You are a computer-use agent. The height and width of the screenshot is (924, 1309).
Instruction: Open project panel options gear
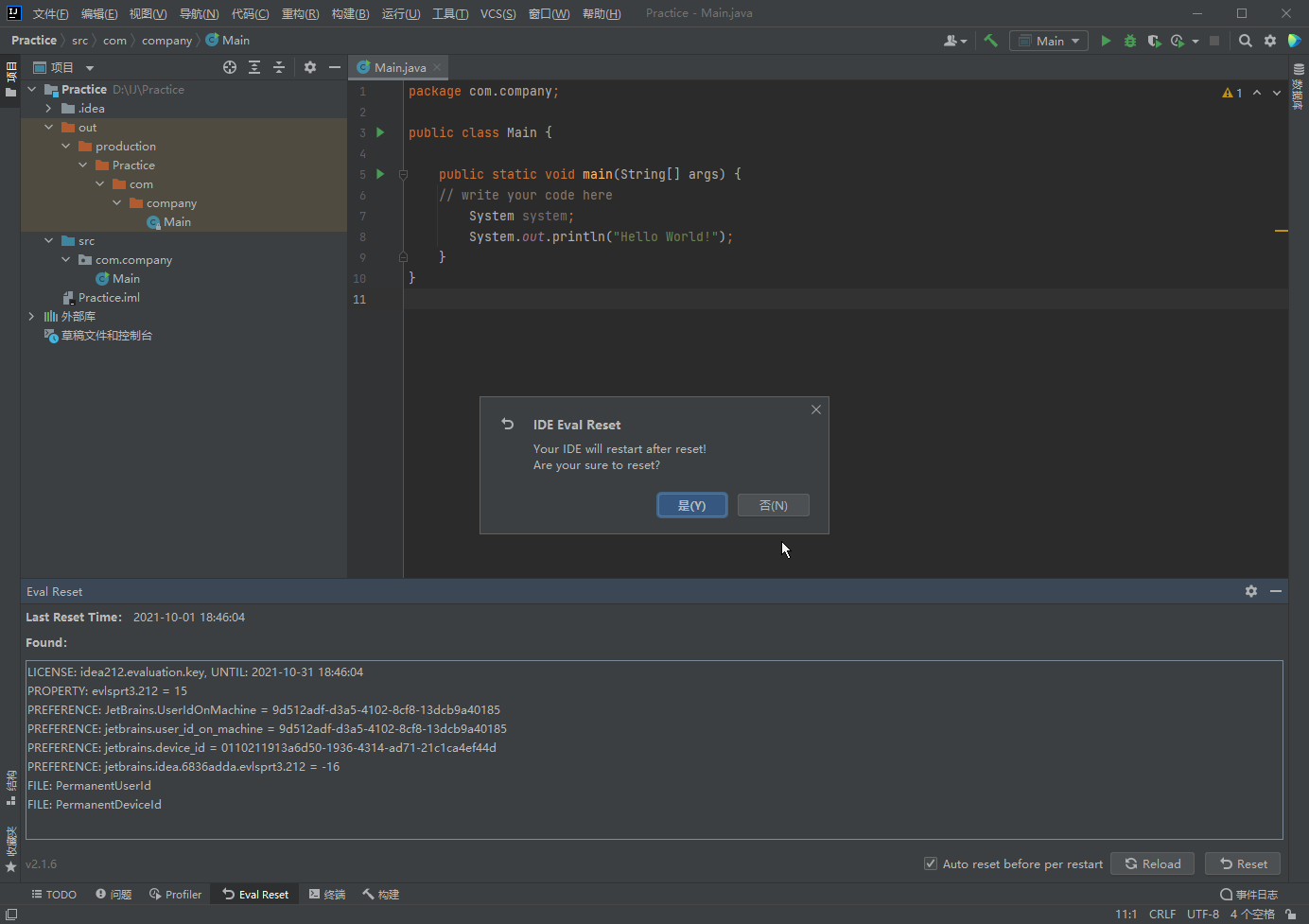(310, 67)
